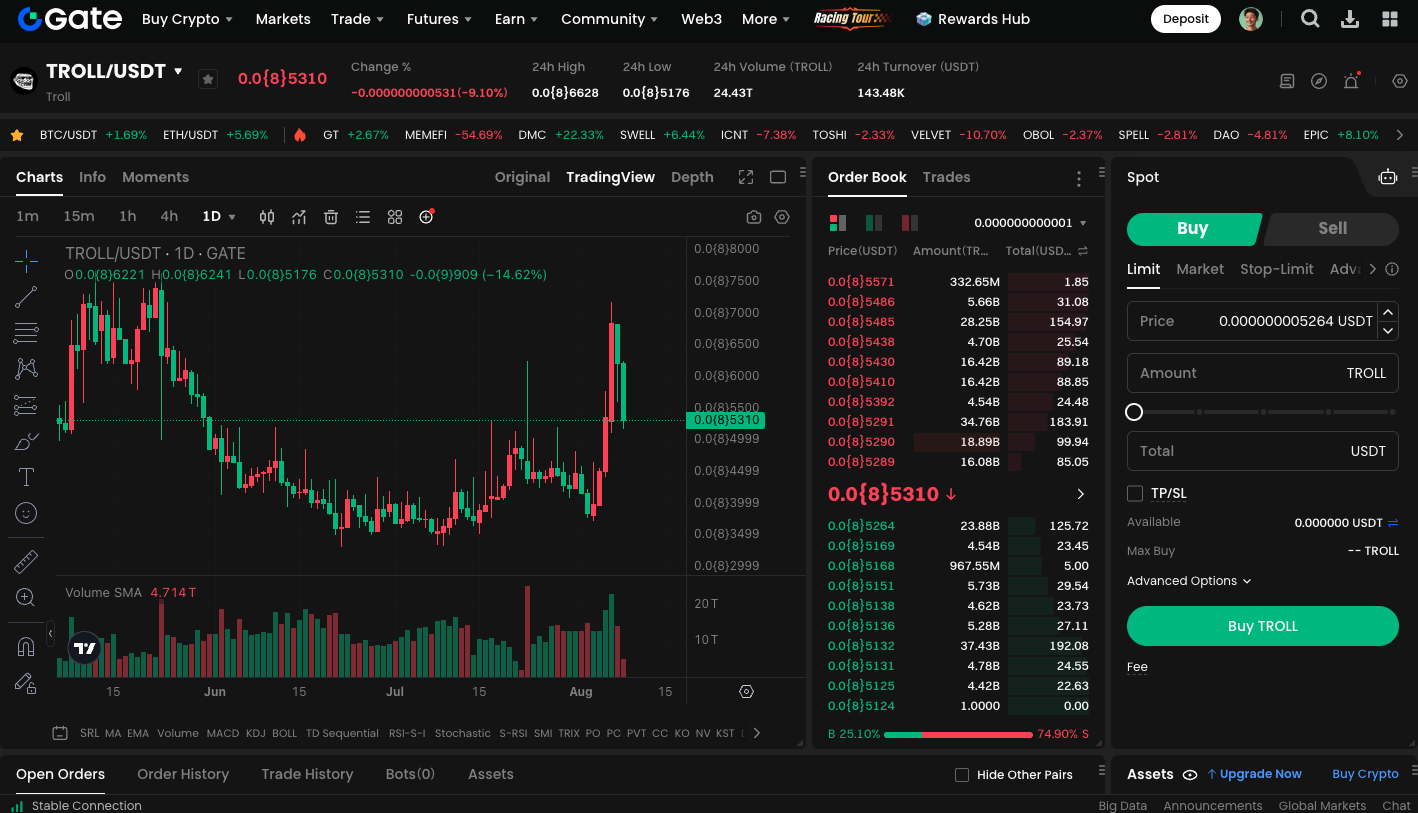Check Hide Other Pairs
The width and height of the screenshot is (1418, 813).
(962, 775)
